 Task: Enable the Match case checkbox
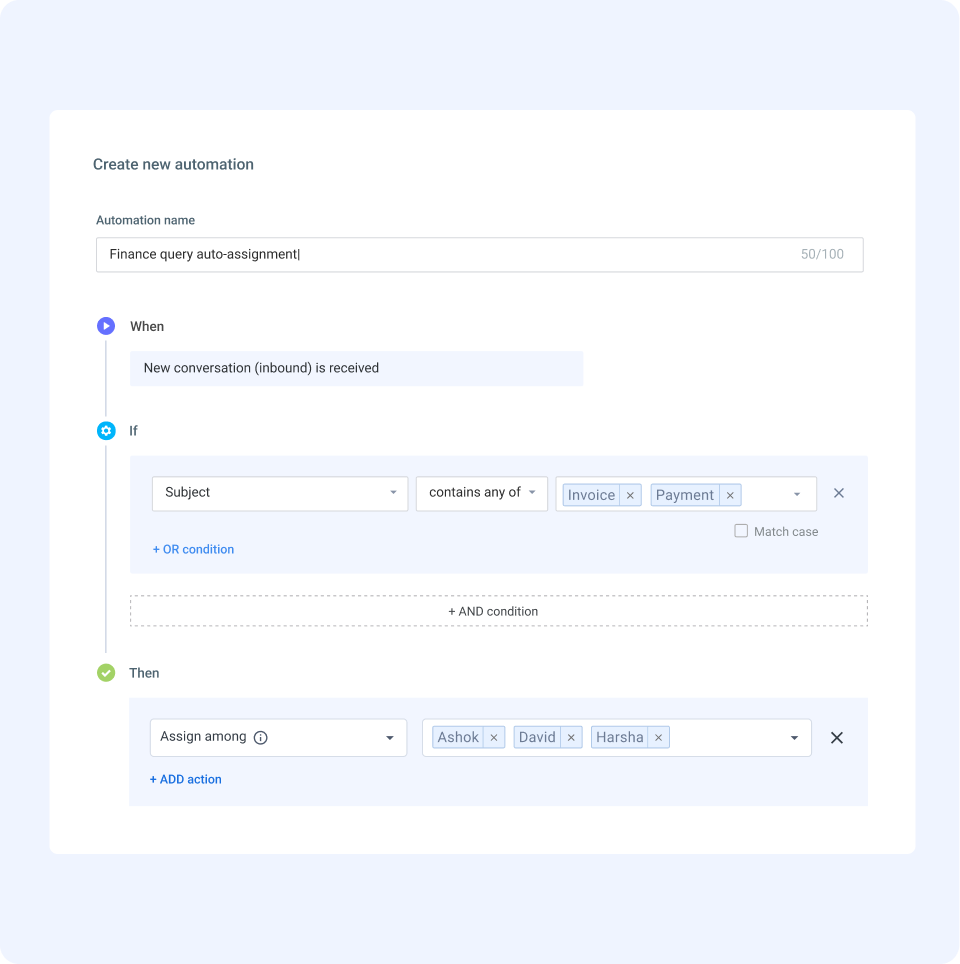click(x=740, y=531)
